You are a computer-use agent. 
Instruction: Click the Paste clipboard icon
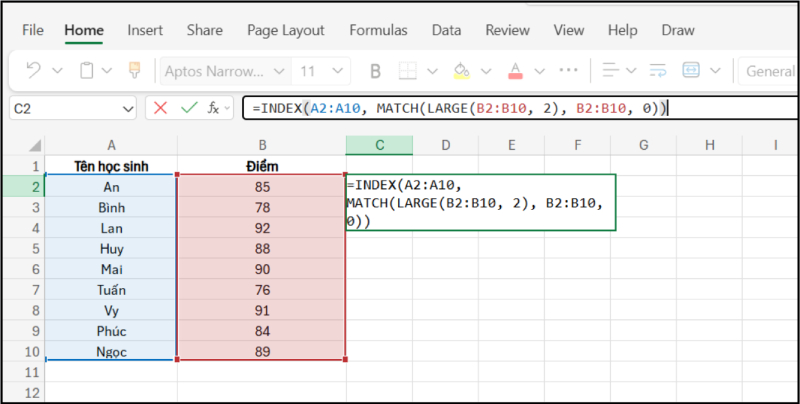click(87, 71)
